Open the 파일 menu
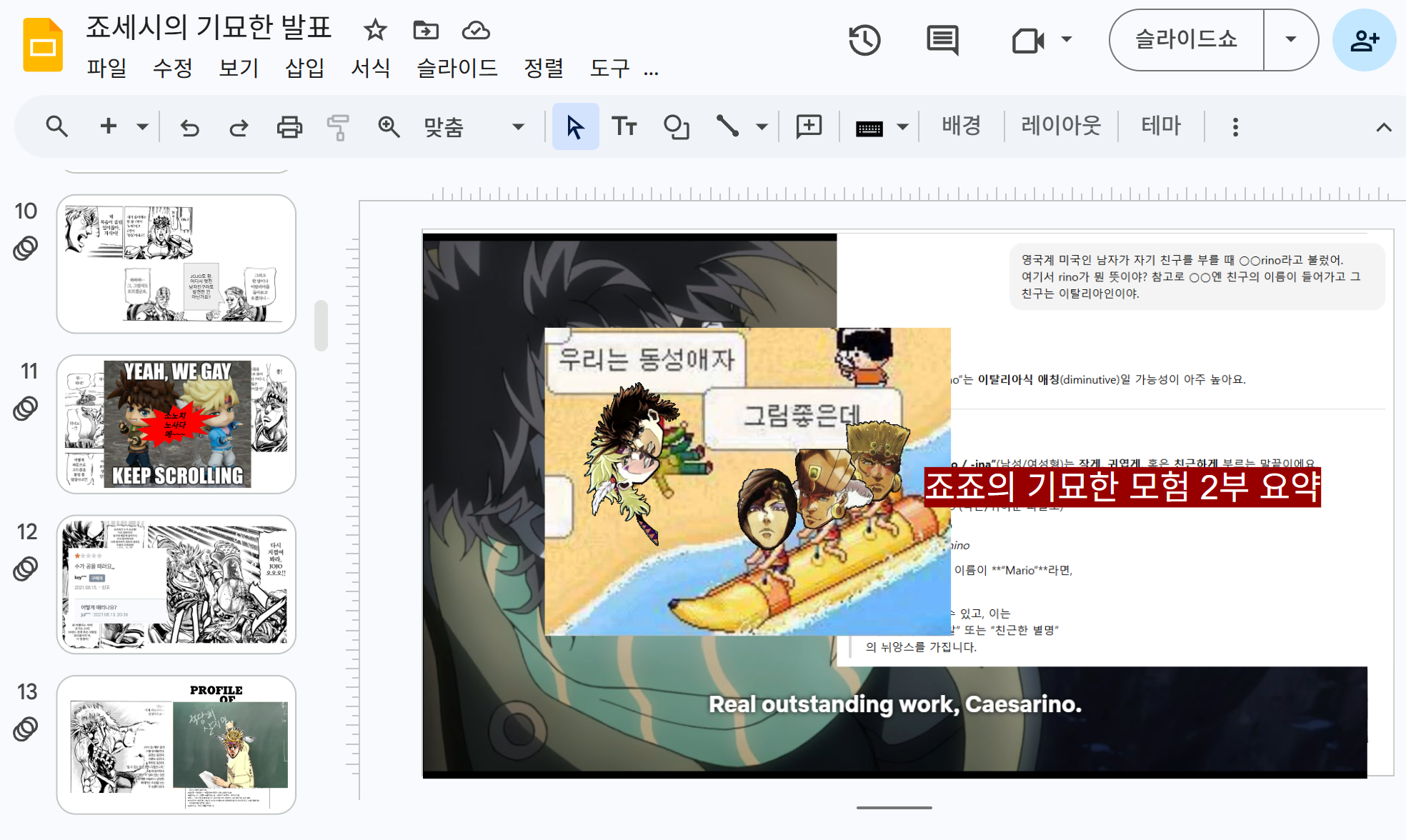 click(x=106, y=68)
